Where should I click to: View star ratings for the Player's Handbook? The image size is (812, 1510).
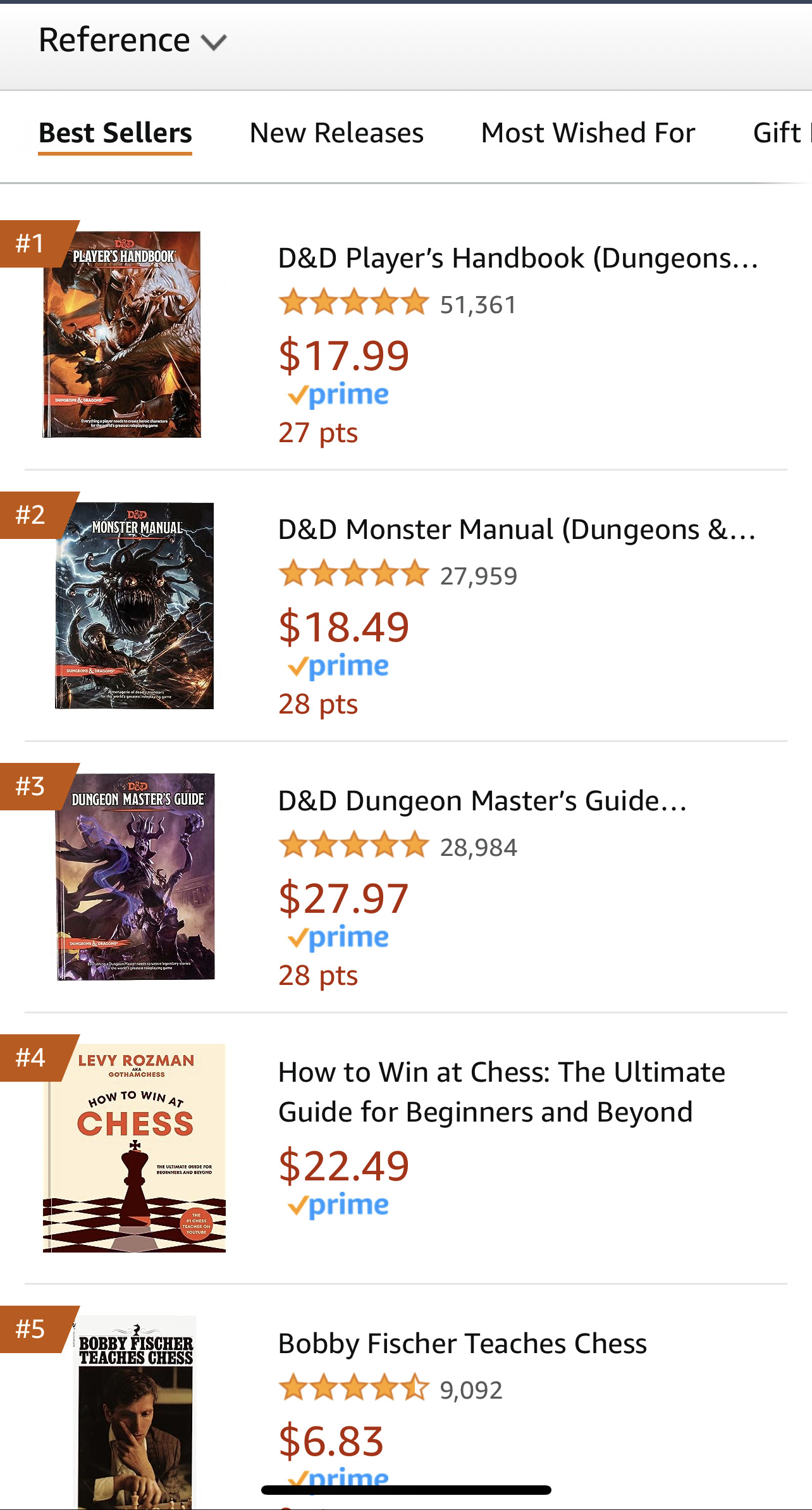(354, 302)
